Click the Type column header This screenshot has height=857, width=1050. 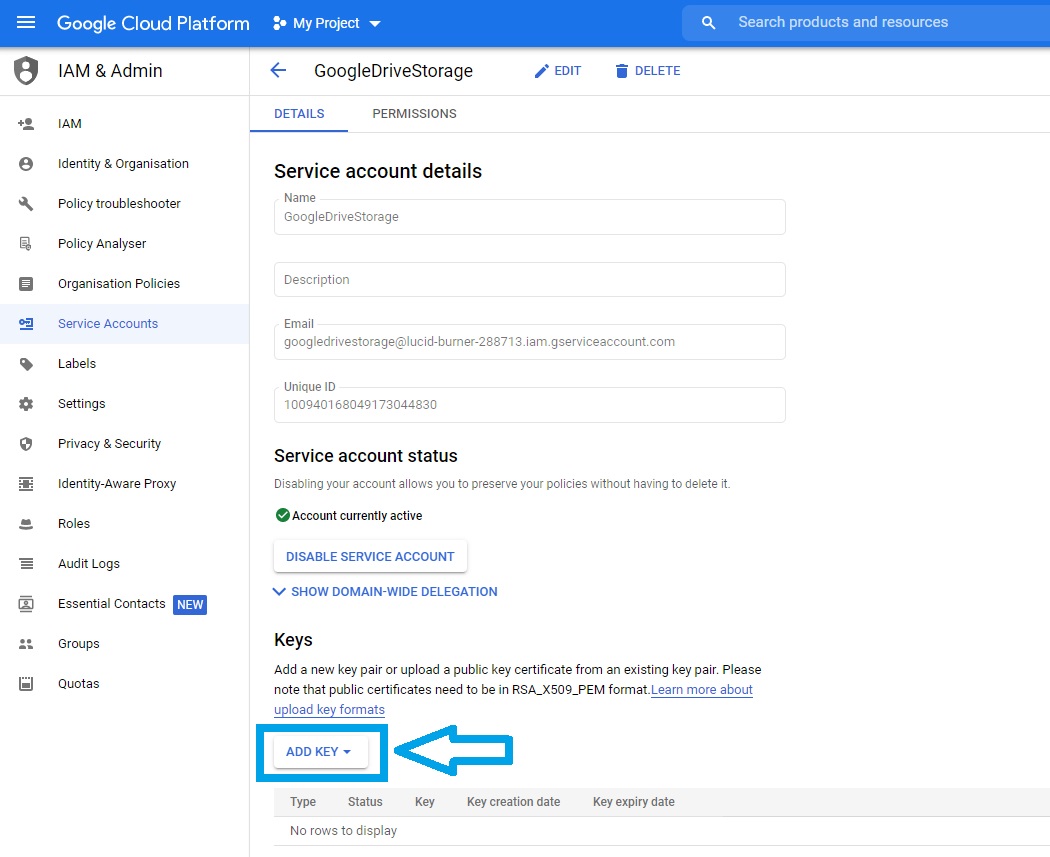tap(303, 802)
